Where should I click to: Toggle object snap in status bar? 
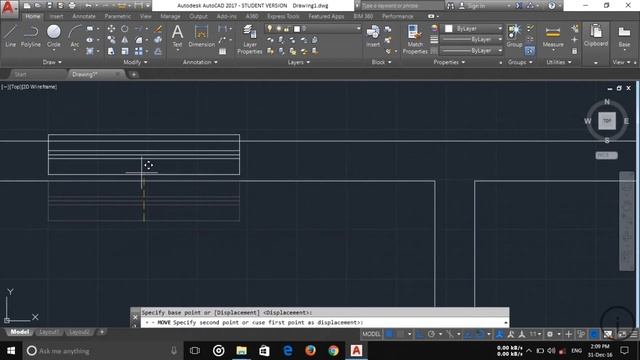(x=480, y=334)
